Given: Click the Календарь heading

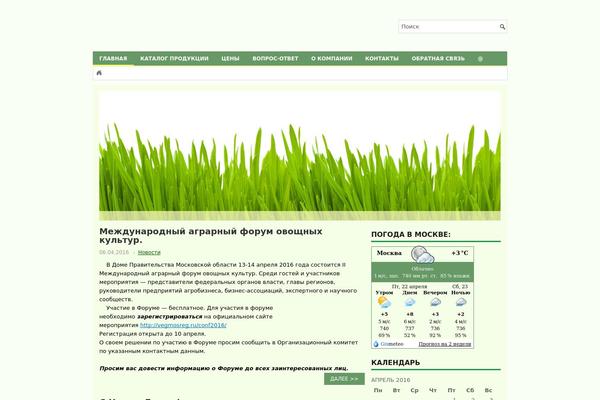Looking at the screenshot, I should [395, 362].
